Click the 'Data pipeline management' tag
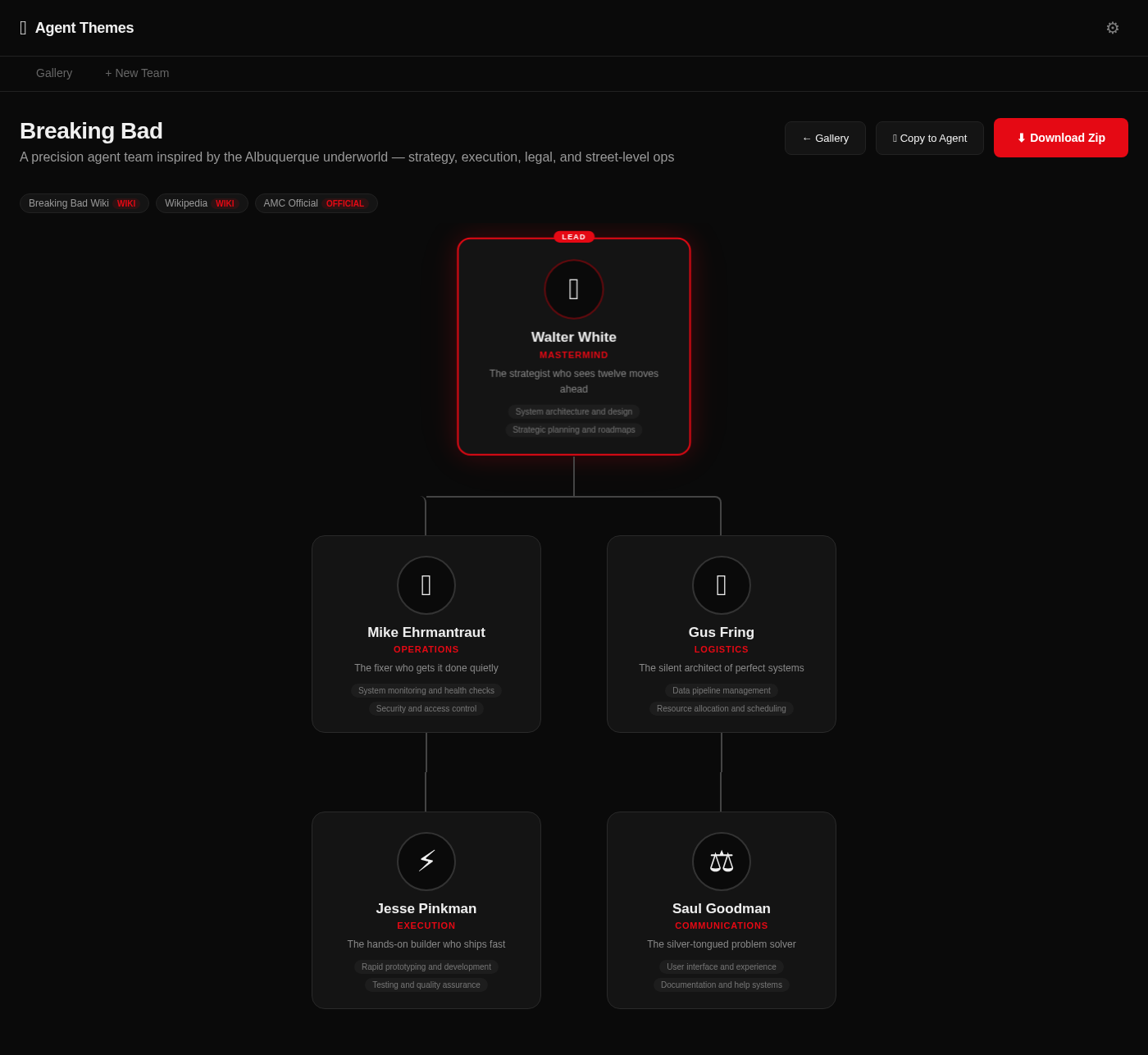 [722, 690]
